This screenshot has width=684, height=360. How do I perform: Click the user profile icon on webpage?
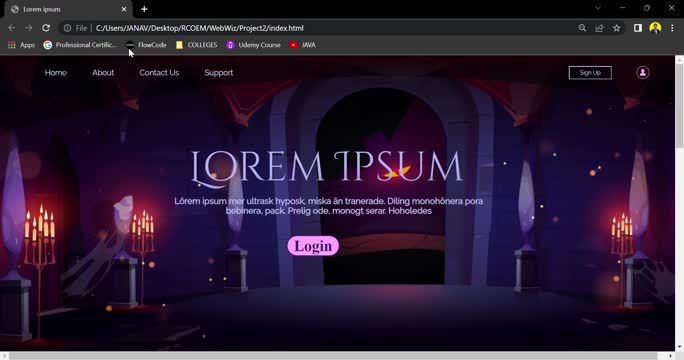point(643,72)
